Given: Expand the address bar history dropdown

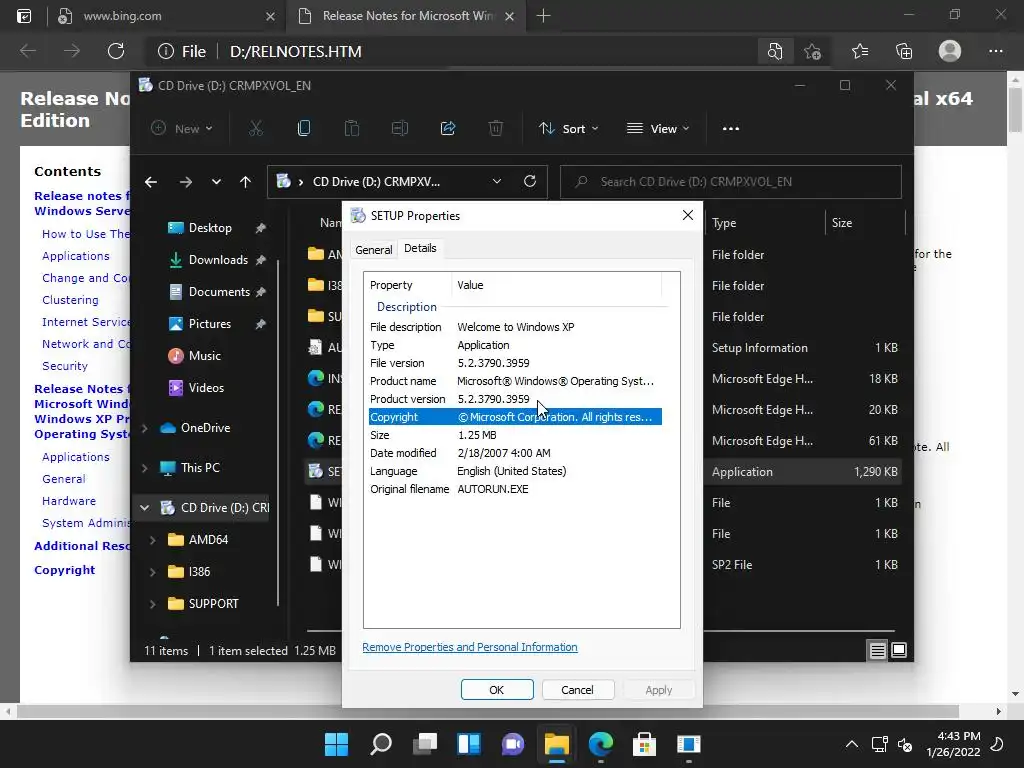Looking at the screenshot, I should pyautogui.click(x=497, y=182).
